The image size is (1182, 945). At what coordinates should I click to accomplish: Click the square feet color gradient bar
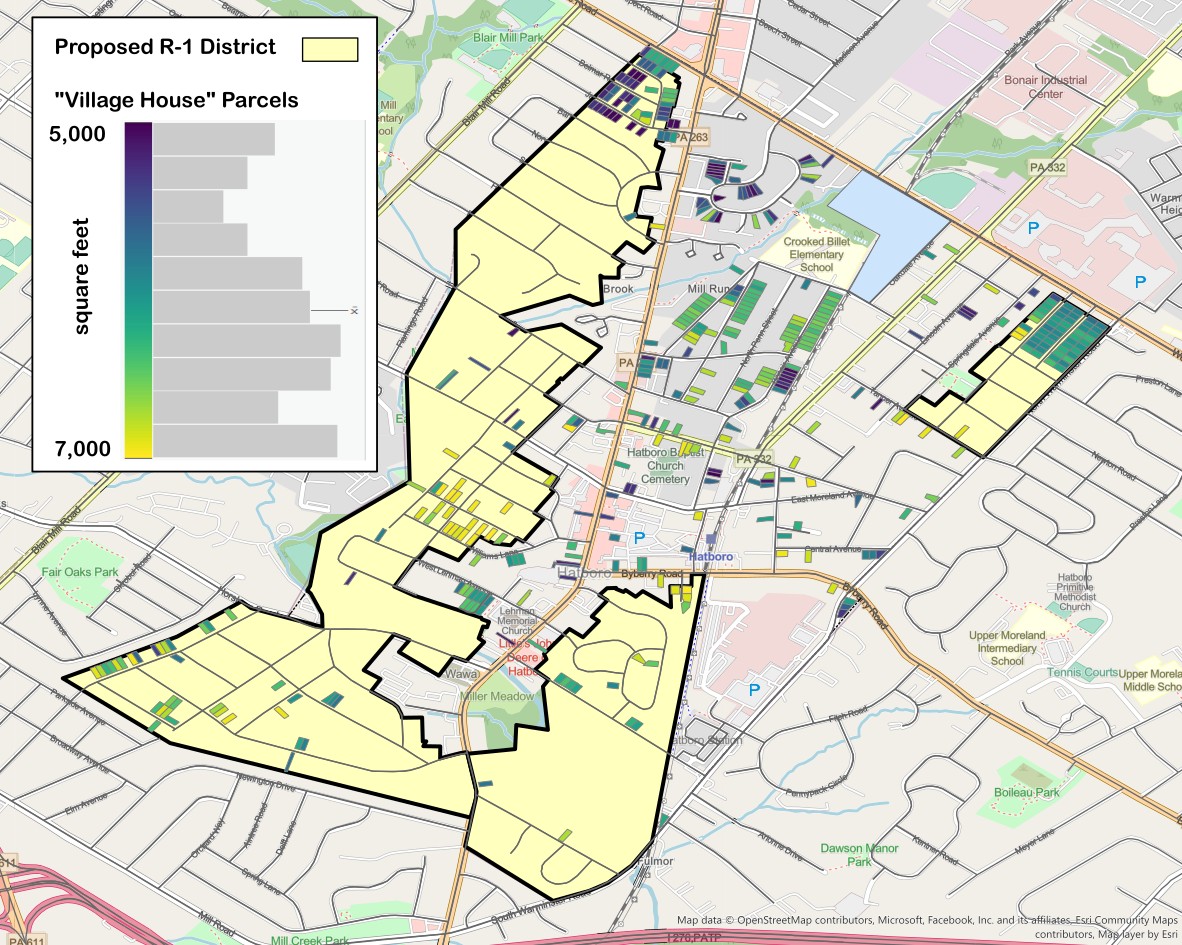point(138,290)
